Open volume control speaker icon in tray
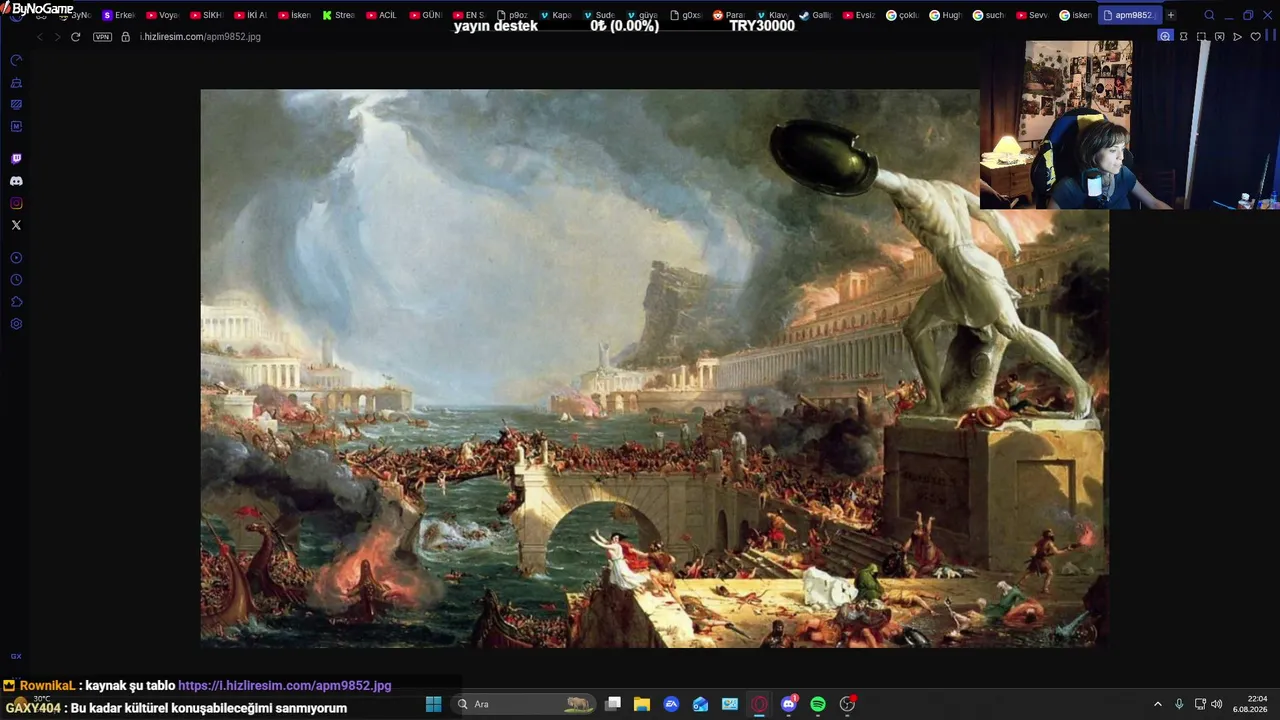 1216,704
